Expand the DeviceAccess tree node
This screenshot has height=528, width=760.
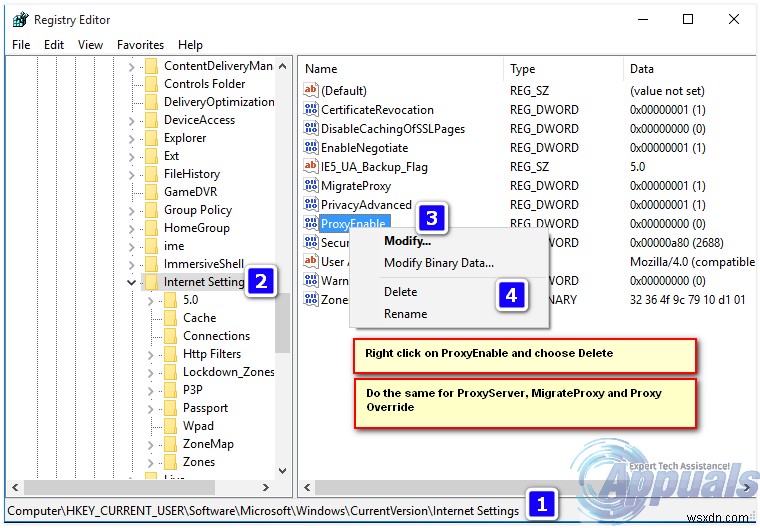coord(131,121)
